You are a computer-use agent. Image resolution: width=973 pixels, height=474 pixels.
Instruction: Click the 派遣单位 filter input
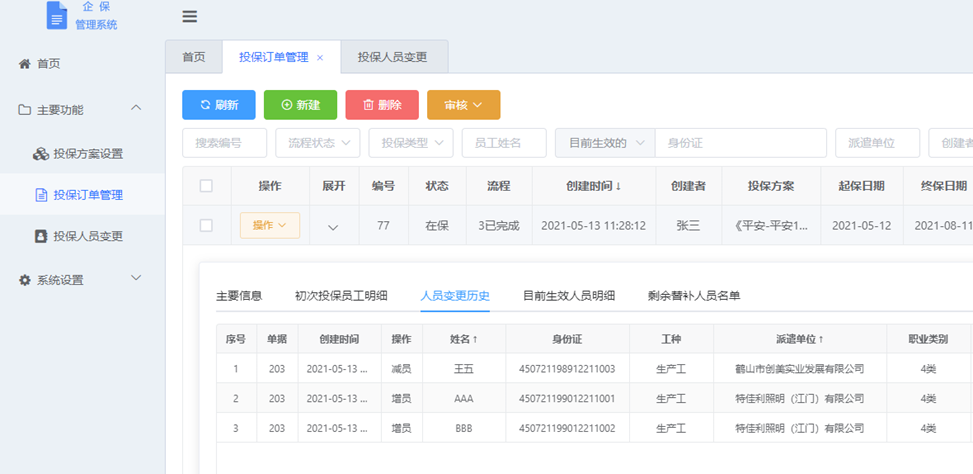pyautogui.click(x=877, y=143)
